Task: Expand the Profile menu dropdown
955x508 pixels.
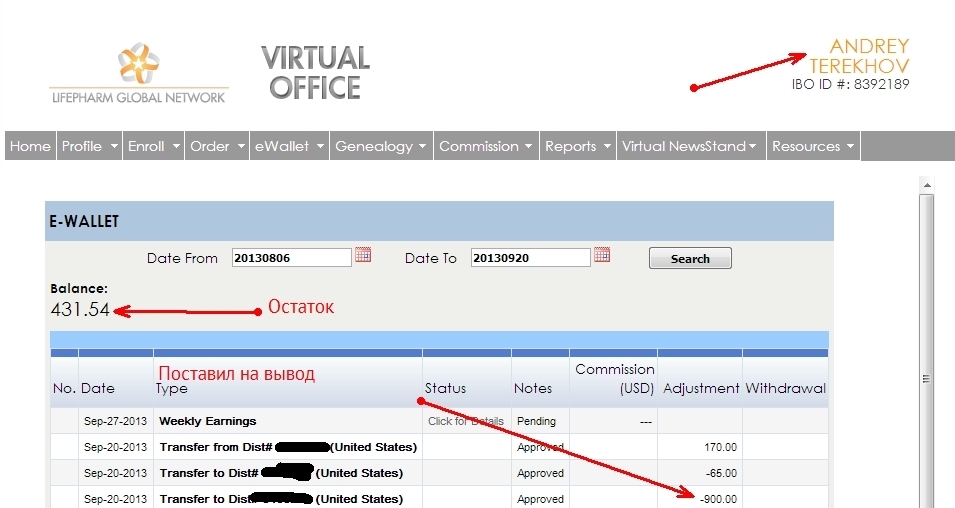Action: point(90,146)
